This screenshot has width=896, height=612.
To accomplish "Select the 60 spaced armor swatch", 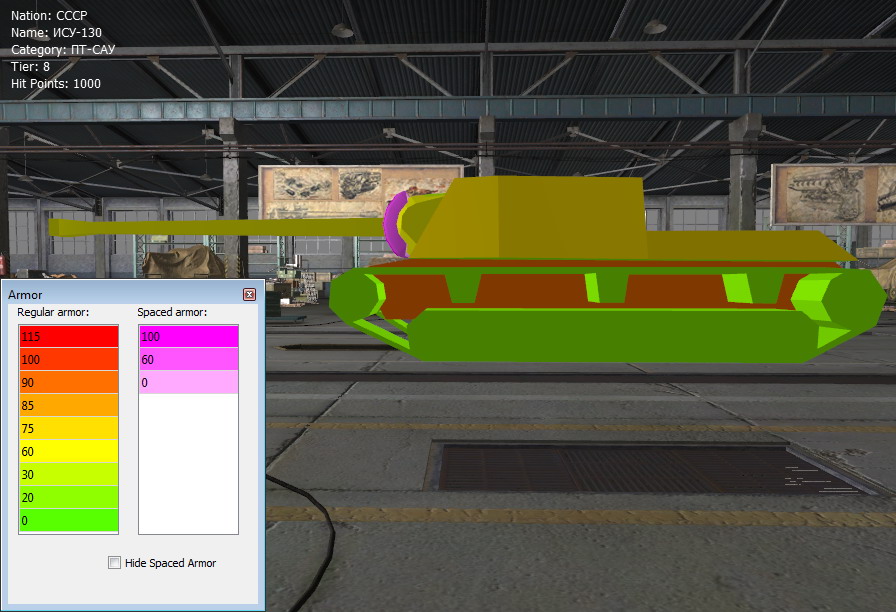I will (189, 359).
